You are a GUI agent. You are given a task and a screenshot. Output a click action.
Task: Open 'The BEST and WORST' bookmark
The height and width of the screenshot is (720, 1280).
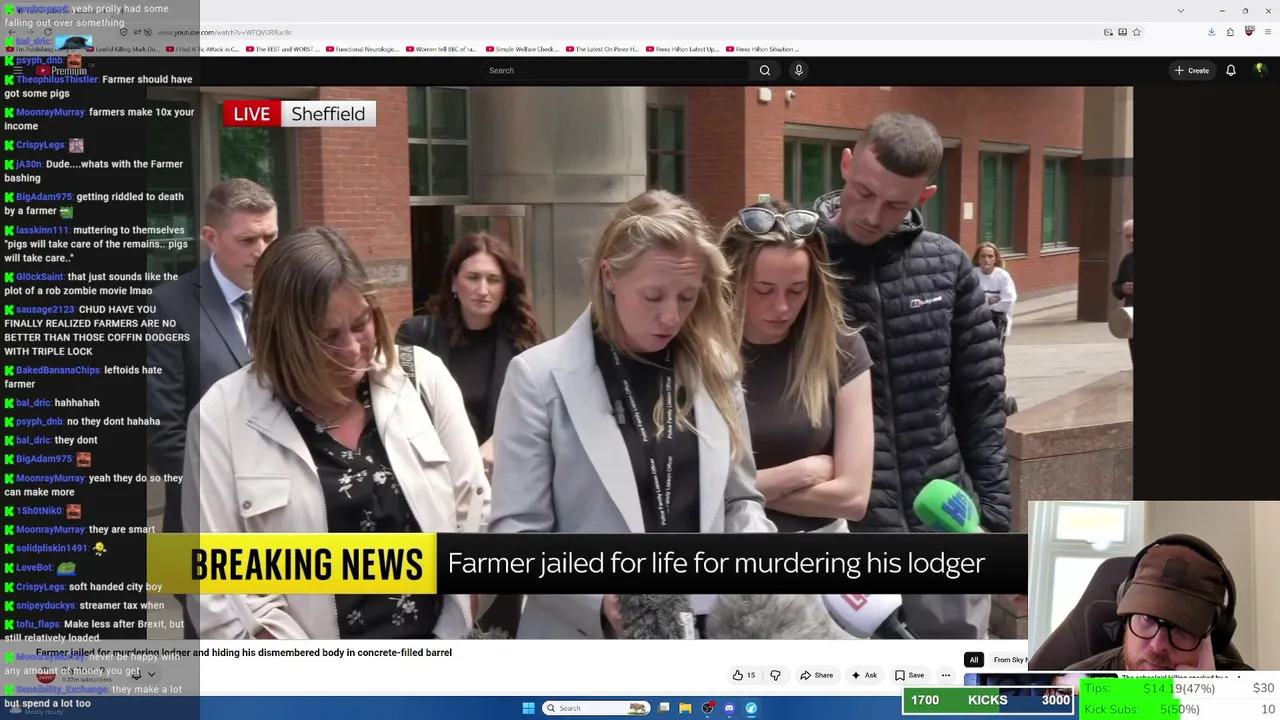tap(283, 49)
